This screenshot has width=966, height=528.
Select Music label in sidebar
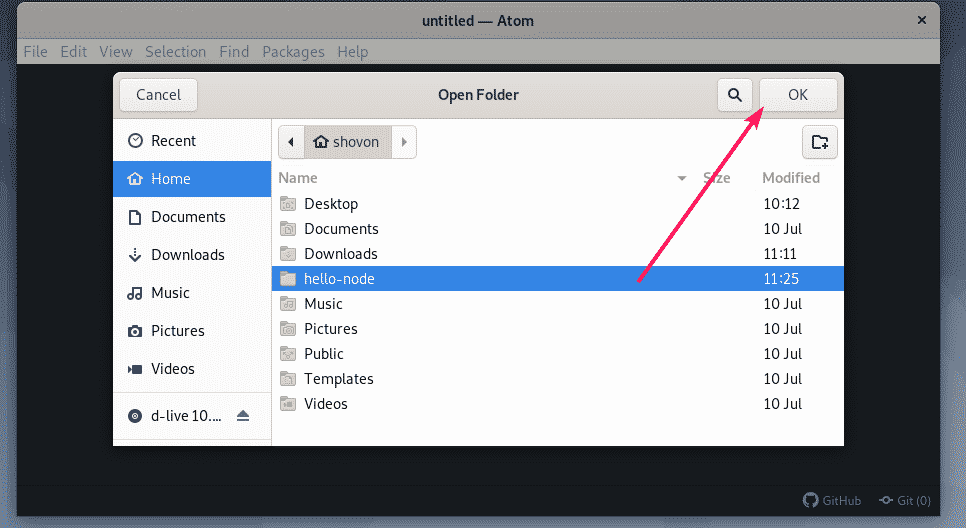(x=171, y=293)
